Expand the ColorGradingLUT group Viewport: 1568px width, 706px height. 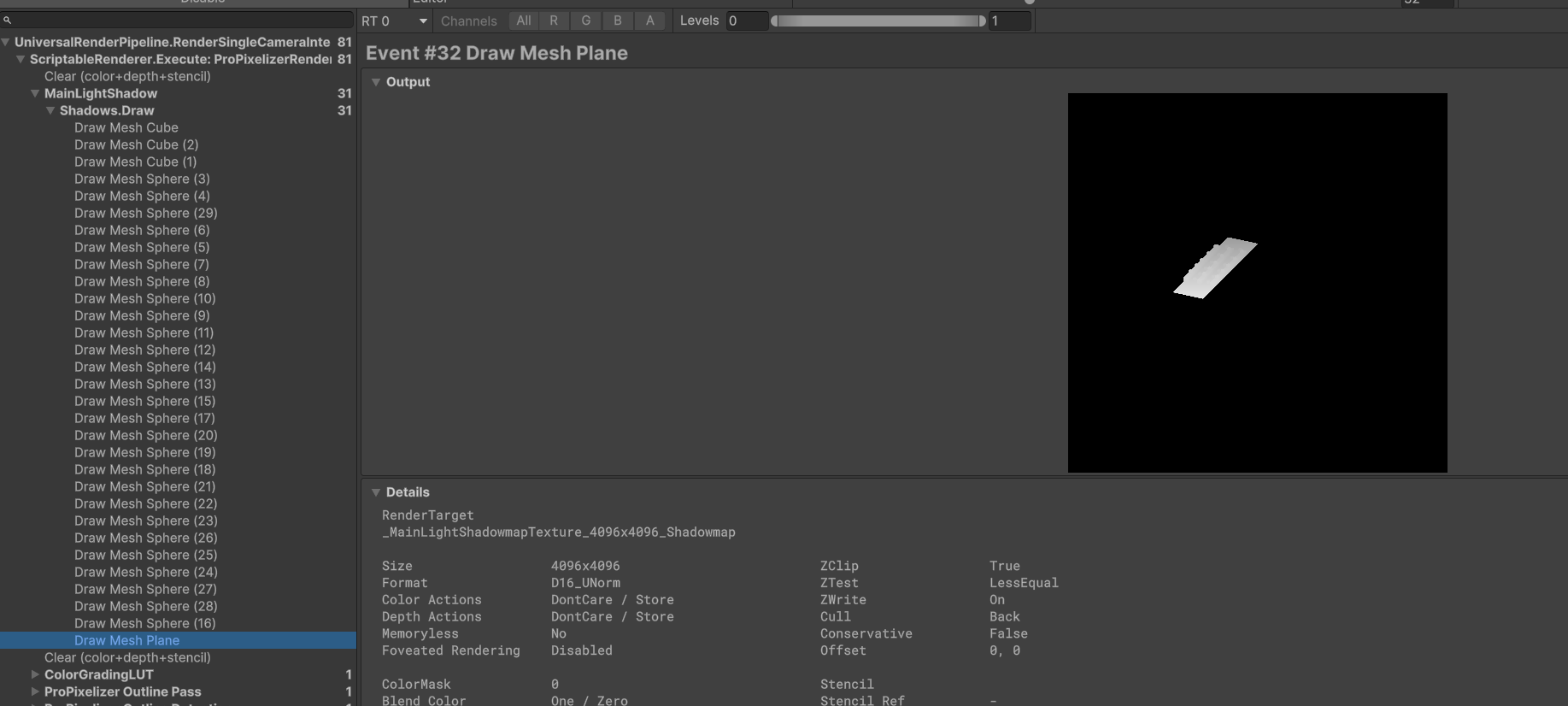coord(35,674)
